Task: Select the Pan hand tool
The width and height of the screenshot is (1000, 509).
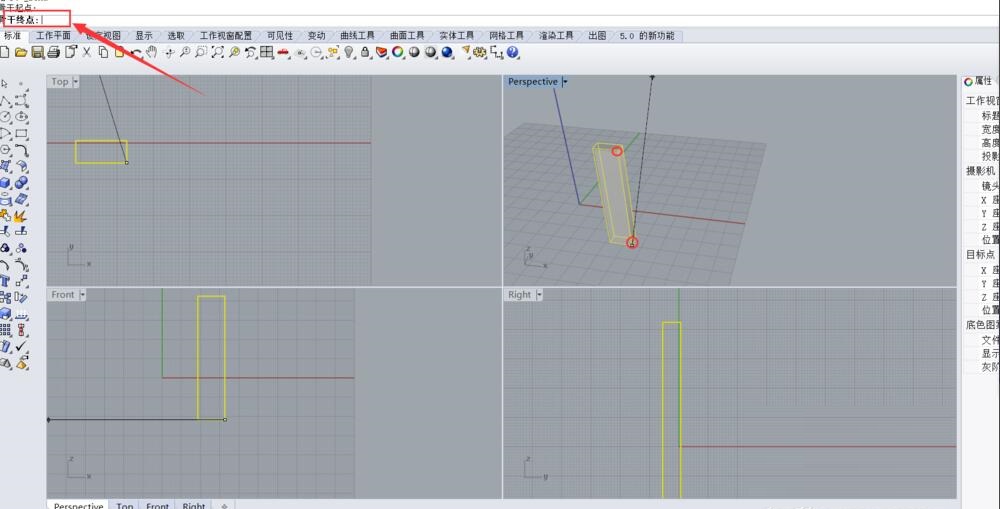Action: 151,52
